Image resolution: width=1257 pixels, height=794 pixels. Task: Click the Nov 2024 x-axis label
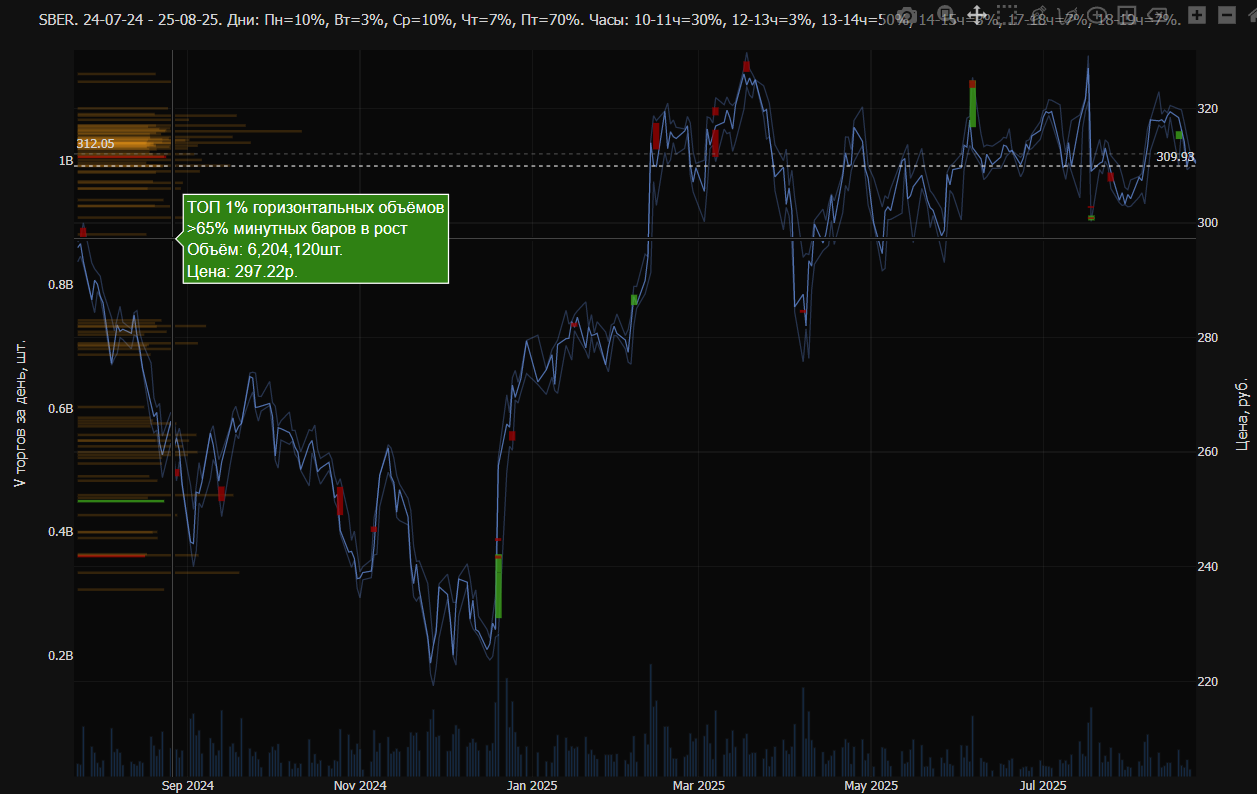360,786
